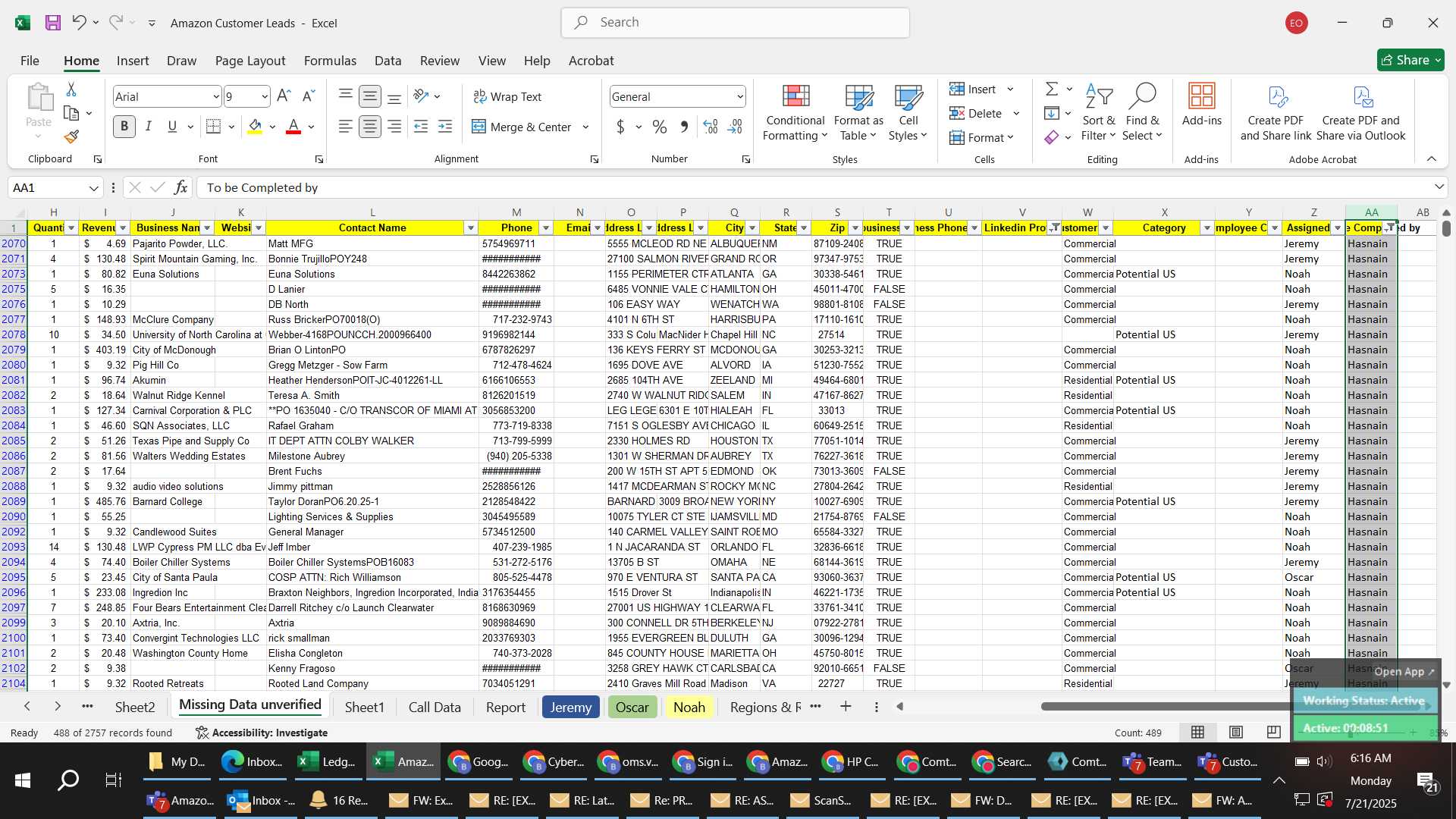Toggle Middle Align vertical alignment

coord(370,96)
